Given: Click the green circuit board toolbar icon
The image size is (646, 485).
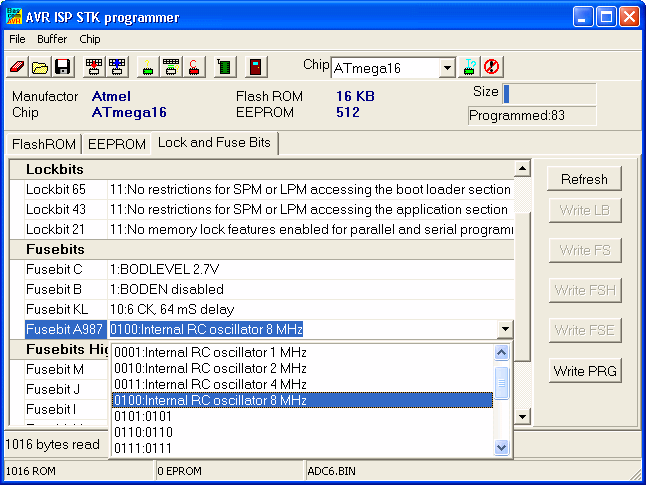Looking at the screenshot, I should (225, 67).
